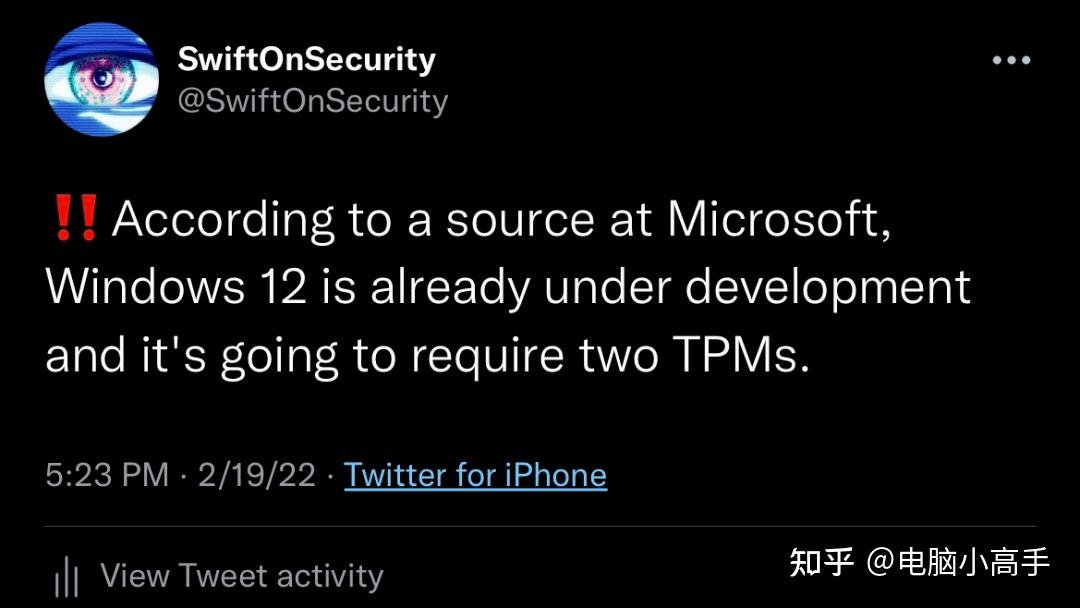
Task: Open the Twitter for iPhone link
Action: tap(476, 475)
